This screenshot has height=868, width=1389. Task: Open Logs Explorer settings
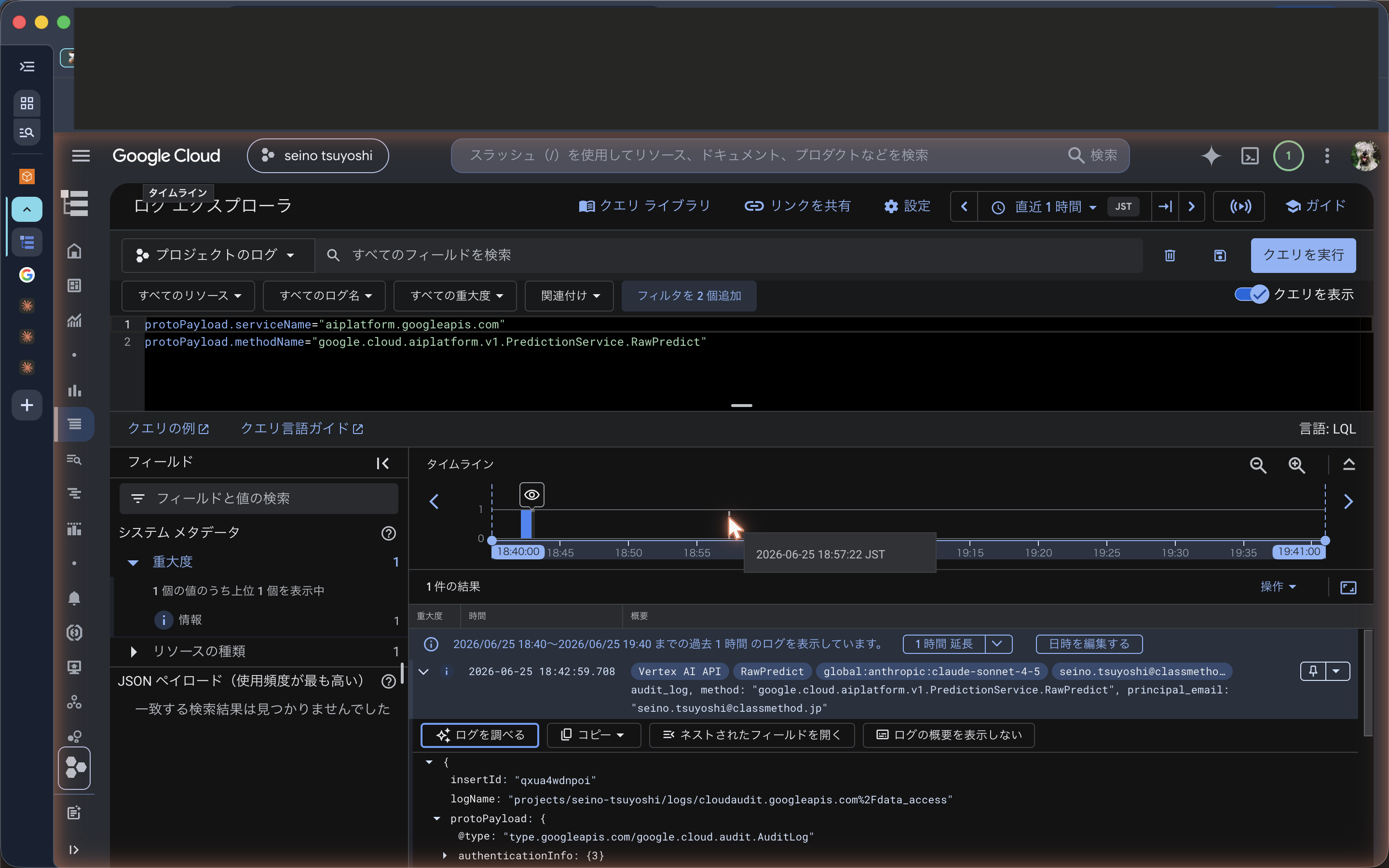coord(907,206)
